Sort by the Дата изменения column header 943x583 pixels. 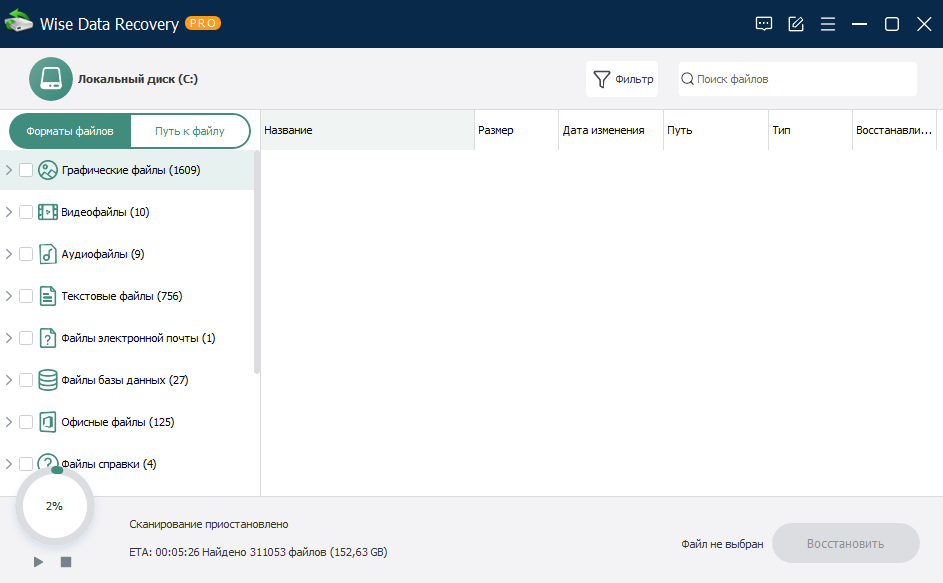pyautogui.click(x=611, y=130)
